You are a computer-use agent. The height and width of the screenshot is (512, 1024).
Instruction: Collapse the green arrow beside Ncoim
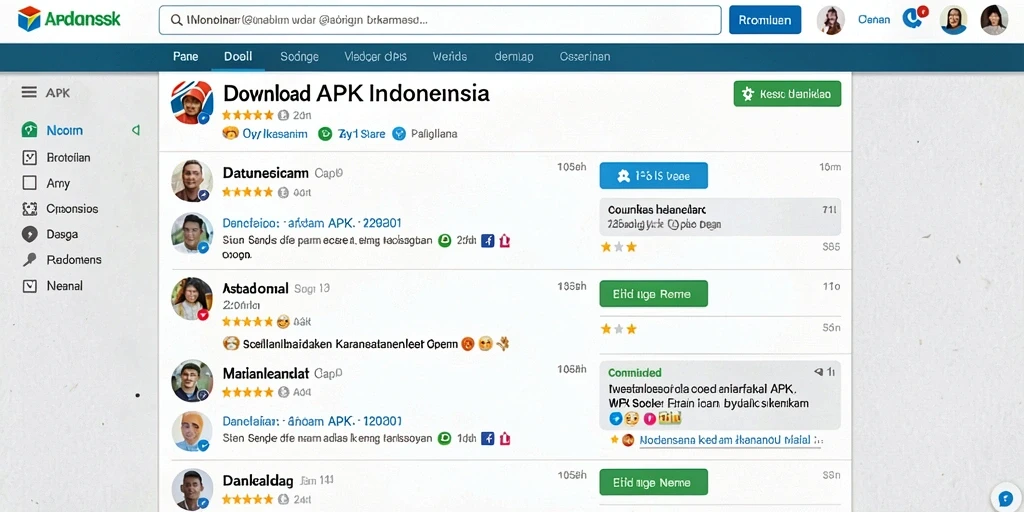tap(135, 130)
